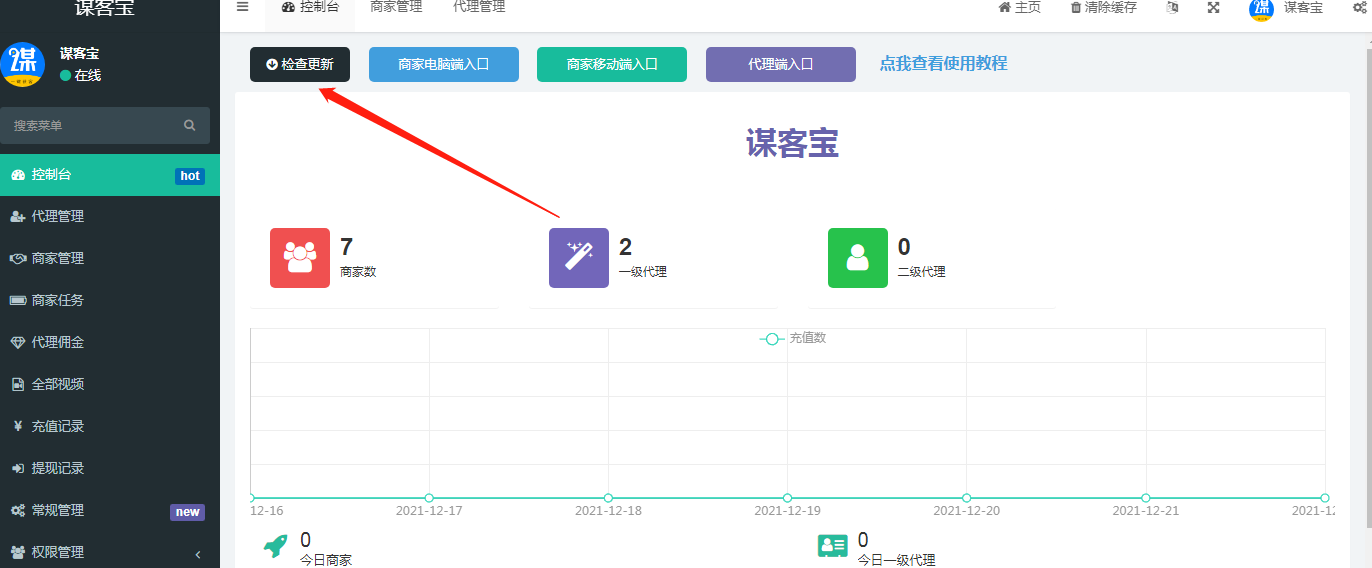Switch to the 控制台 tab
1372x568 pixels.
(x=310, y=7)
